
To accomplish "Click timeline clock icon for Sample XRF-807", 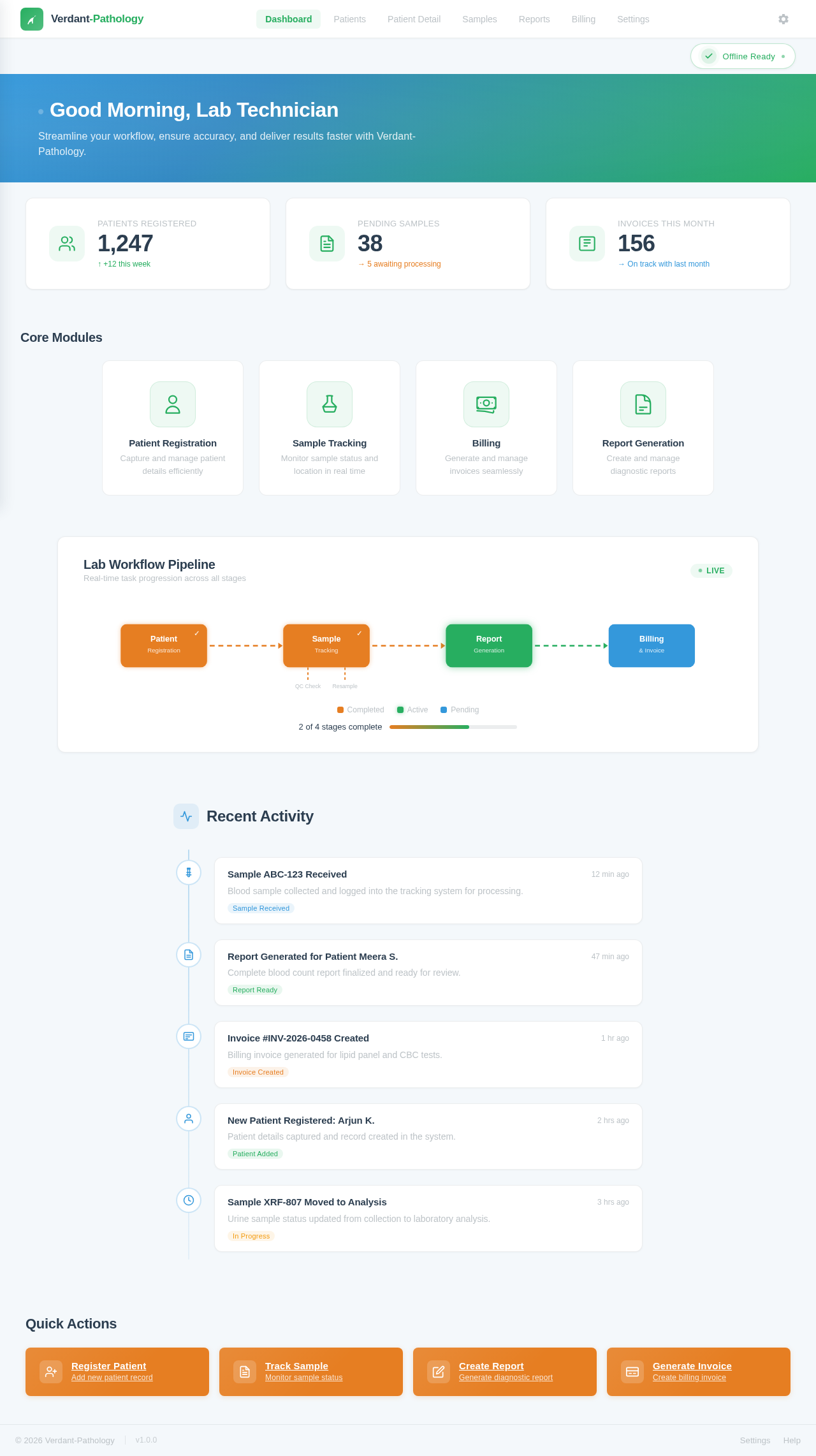I will coord(189,1200).
